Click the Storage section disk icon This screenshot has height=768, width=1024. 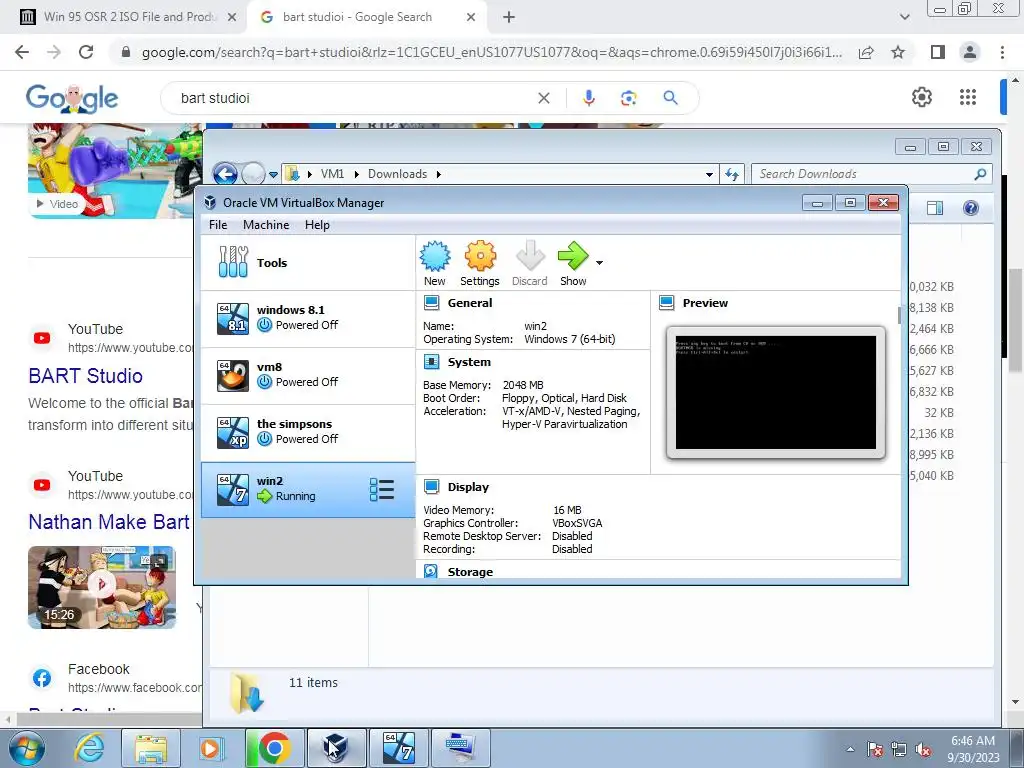coord(431,571)
